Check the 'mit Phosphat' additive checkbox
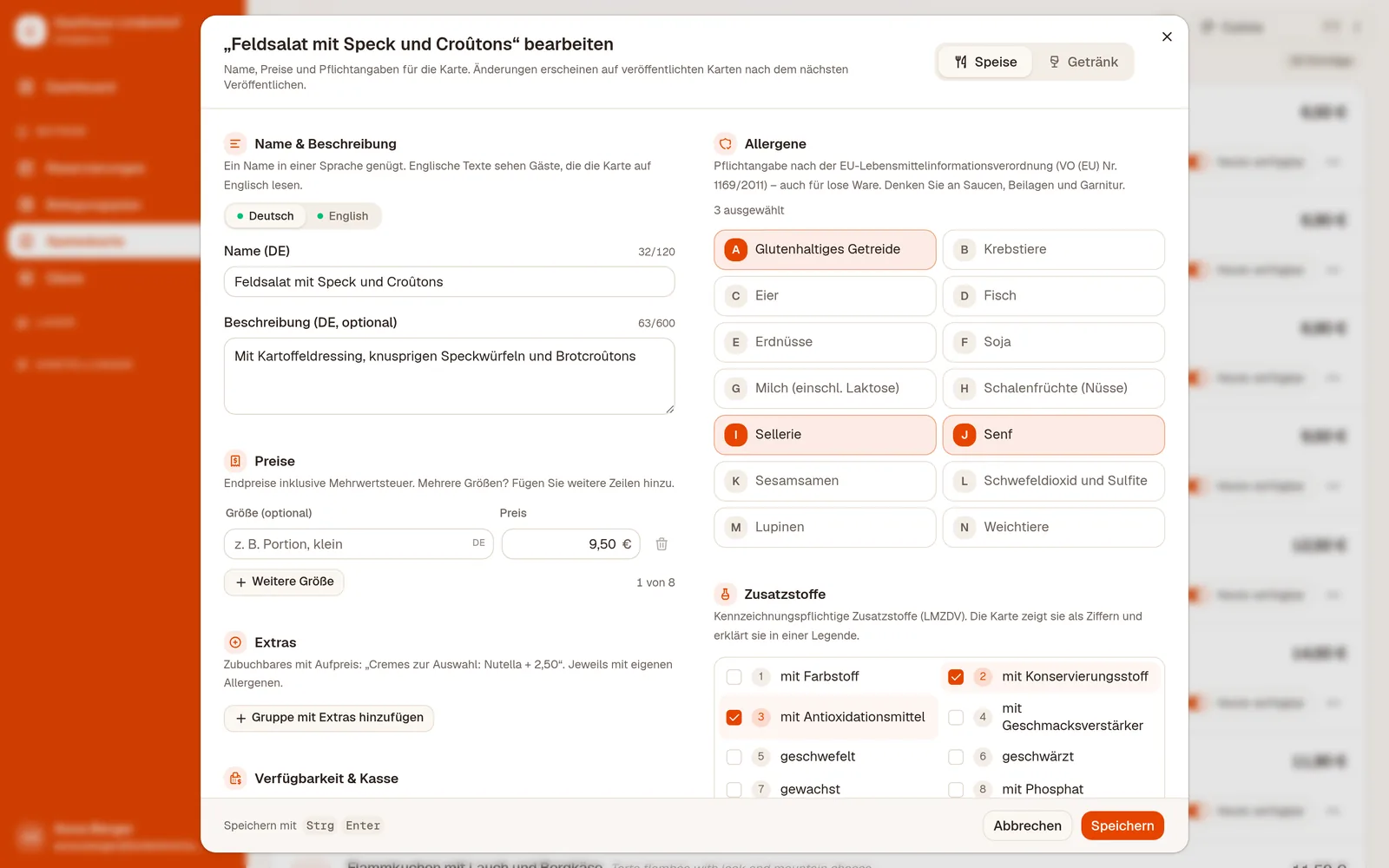The image size is (1389, 868). pyautogui.click(x=956, y=789)
